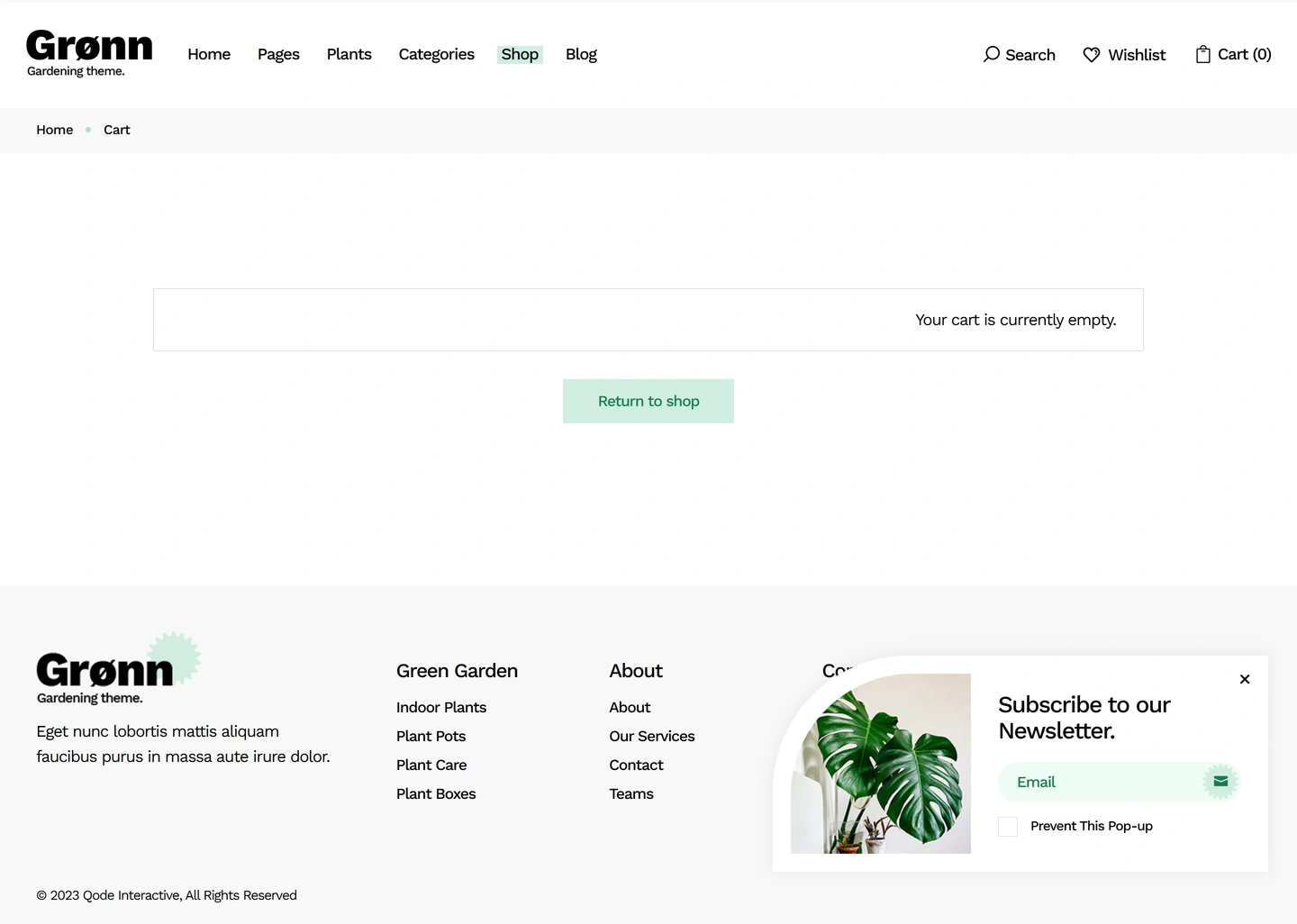Click the Wishlist heart icon
This screenshot has height=924, width=1297.
pos(1092,55)
